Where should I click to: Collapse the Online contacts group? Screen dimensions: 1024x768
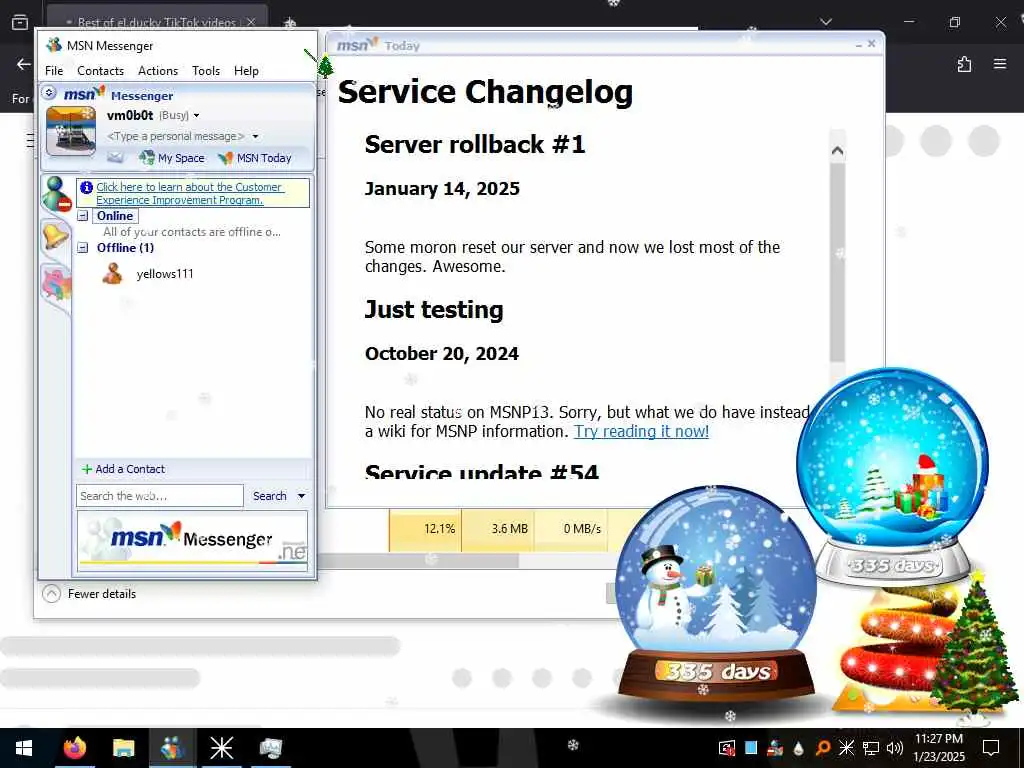(x=83, y=216)
